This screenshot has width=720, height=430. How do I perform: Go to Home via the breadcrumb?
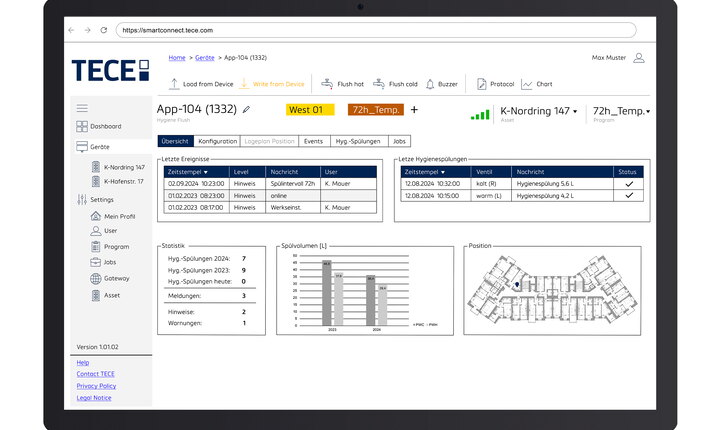tap(177, 58)
